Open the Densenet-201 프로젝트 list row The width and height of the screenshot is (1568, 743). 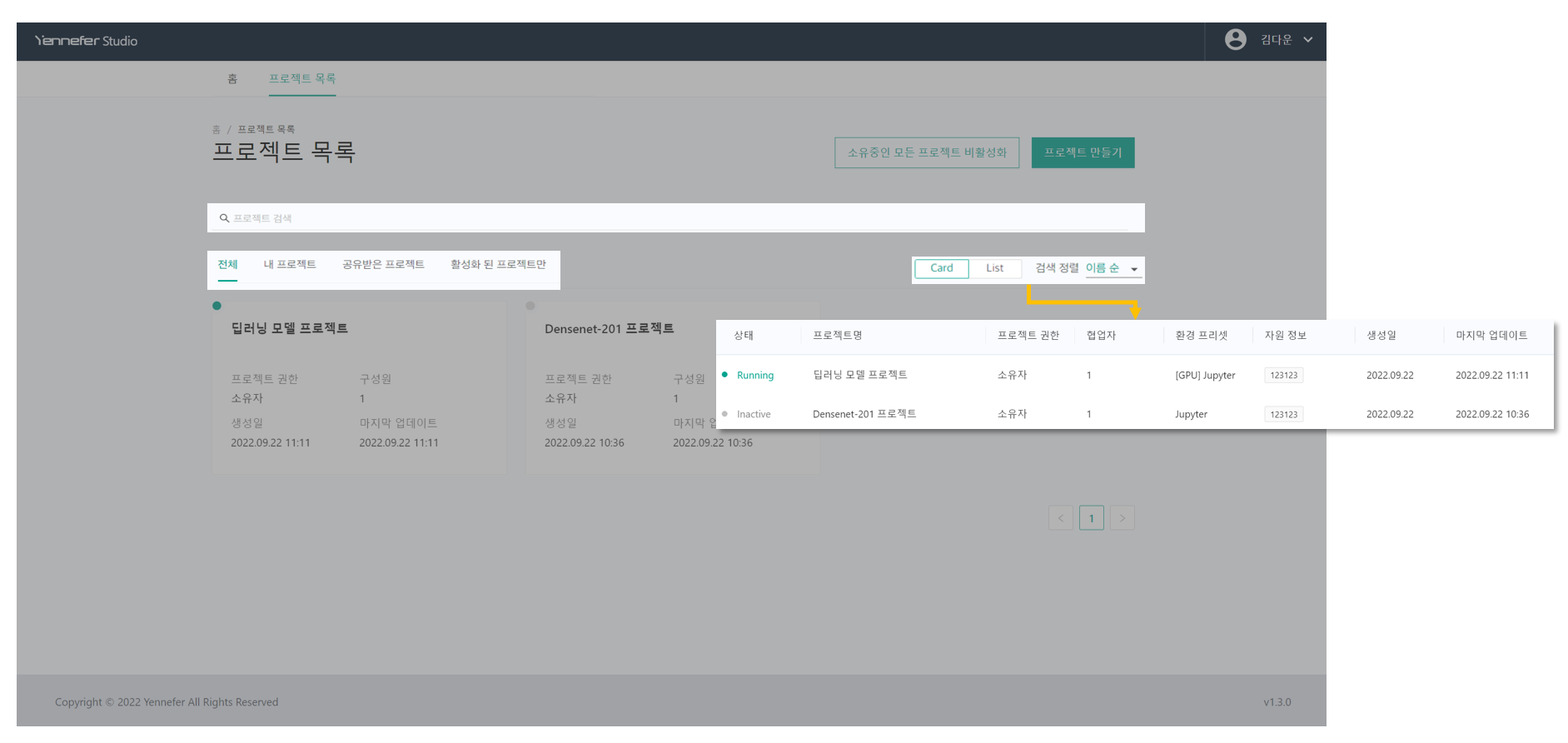864,414
